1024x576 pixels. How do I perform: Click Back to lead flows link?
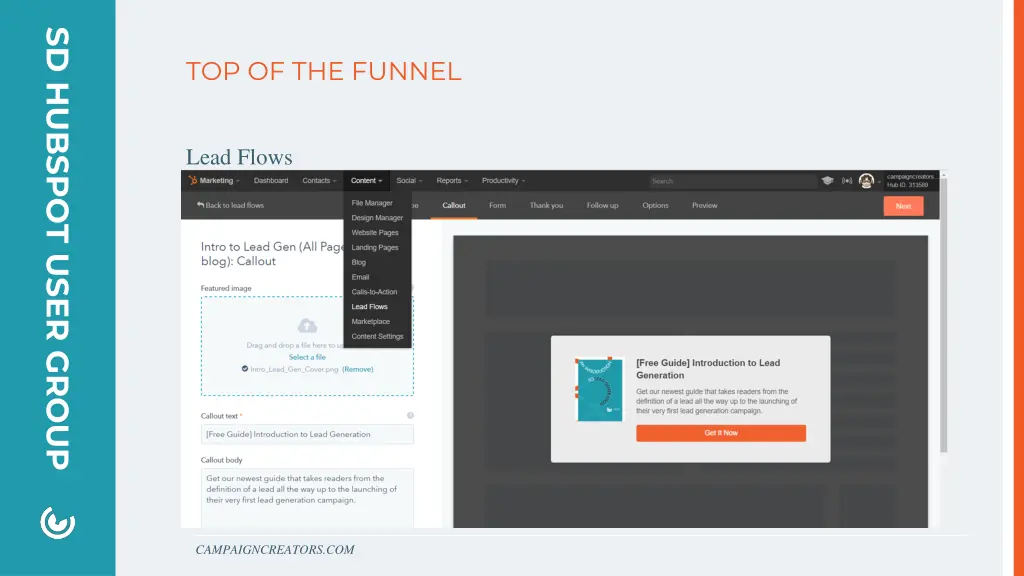tap(231, 205)
